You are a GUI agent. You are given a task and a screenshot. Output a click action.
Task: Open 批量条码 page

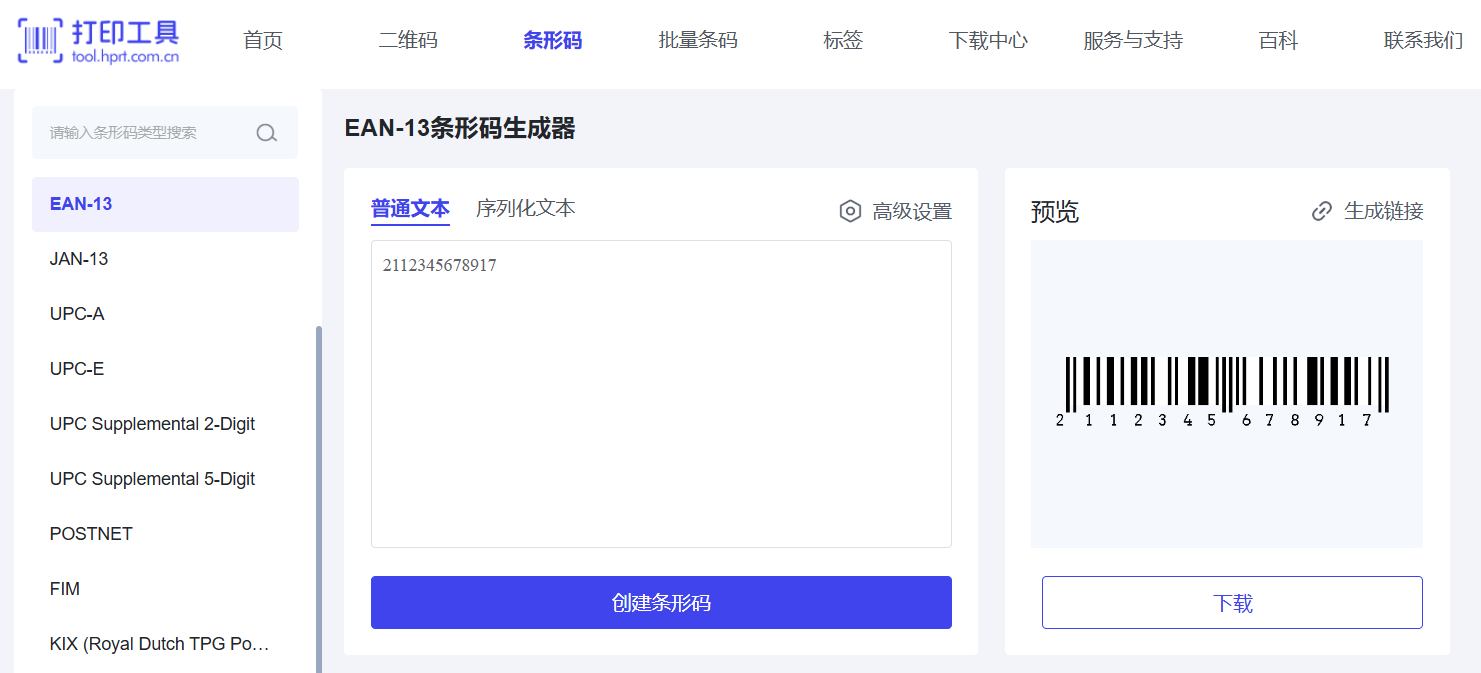(698, 40)
